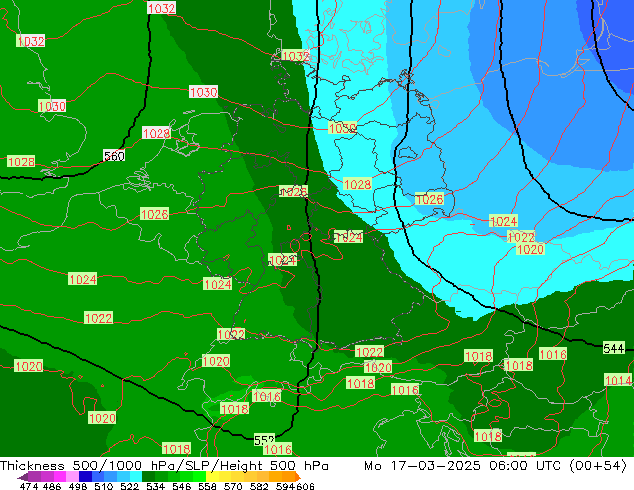Click the legend value 510
The width and height of the screenshot is (634, 490).
[104, 486]
